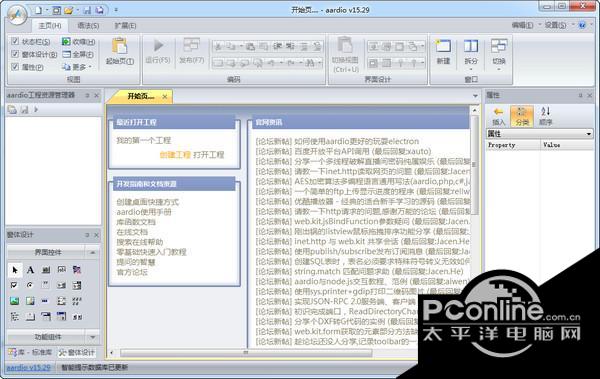Viewport: 600px width, 379px height.
Task: Click the horizontal scrollbar under start page
Action: tap(246, 353)
